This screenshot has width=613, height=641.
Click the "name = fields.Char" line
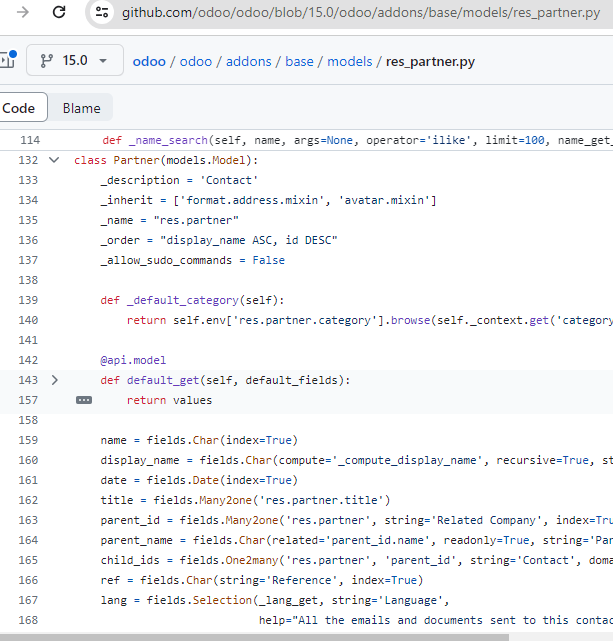199,440
